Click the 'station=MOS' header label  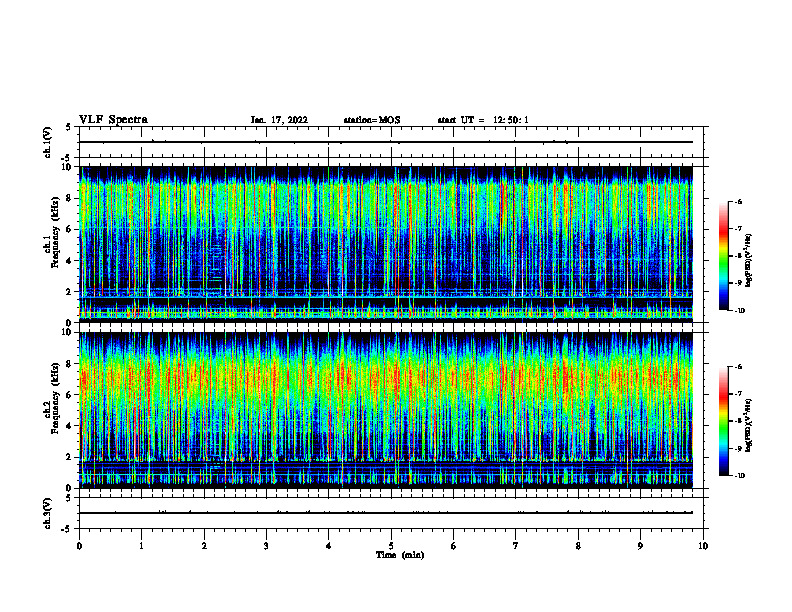tap(372, 120)
